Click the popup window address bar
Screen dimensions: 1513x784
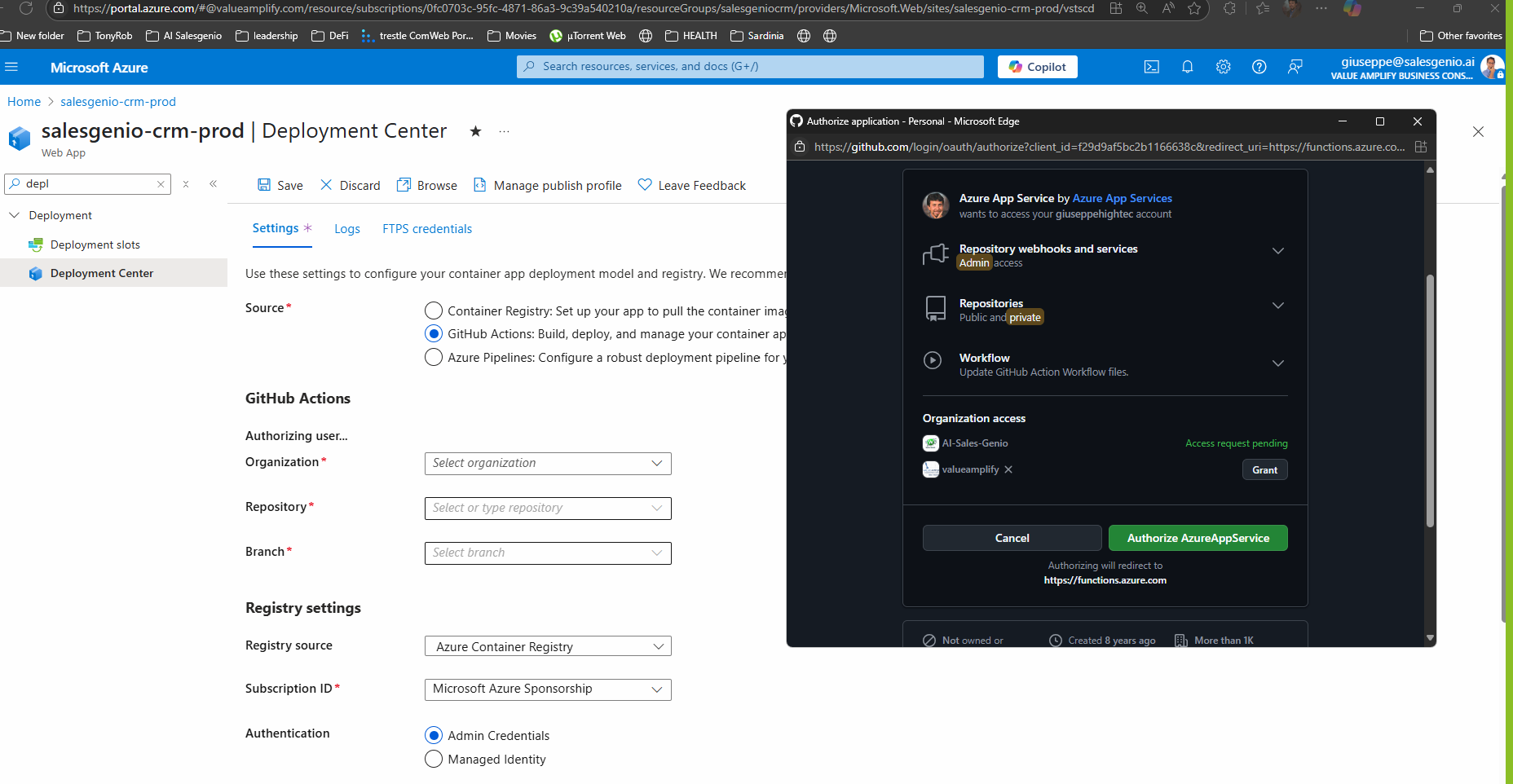pyautogui.click(x=1109, y=147)
